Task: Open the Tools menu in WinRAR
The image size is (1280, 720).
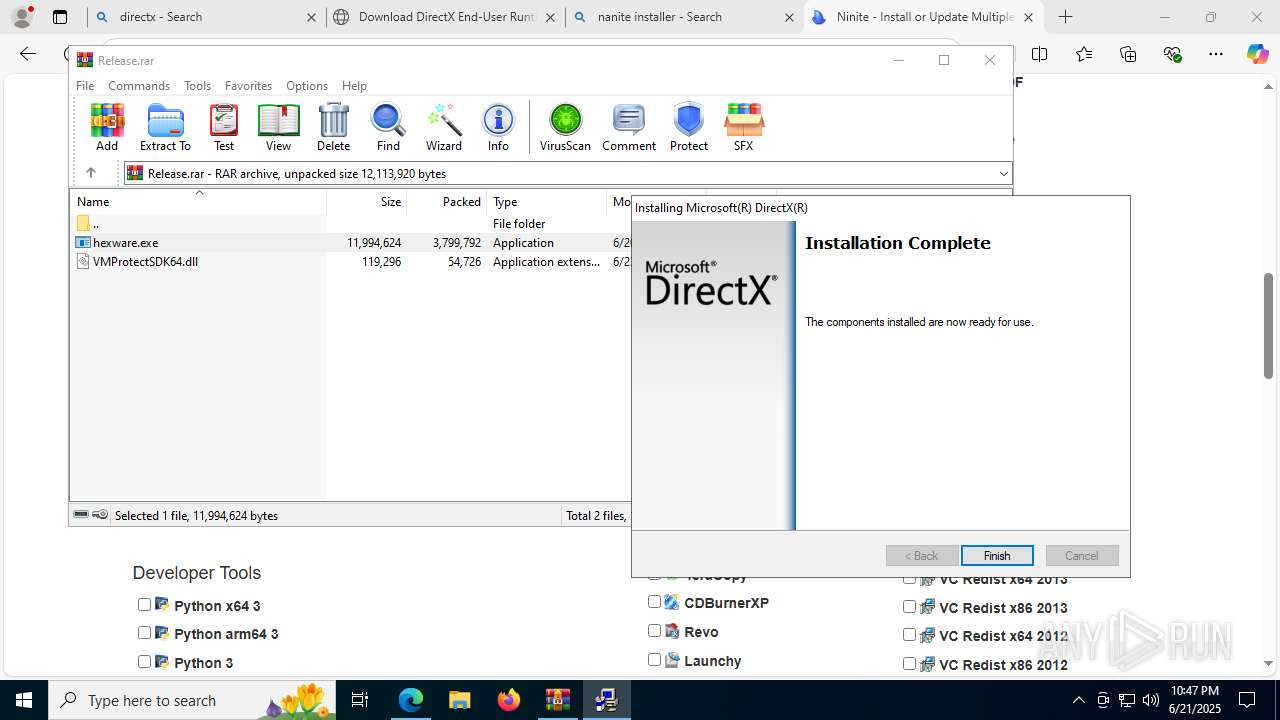Action: [197, 86]
